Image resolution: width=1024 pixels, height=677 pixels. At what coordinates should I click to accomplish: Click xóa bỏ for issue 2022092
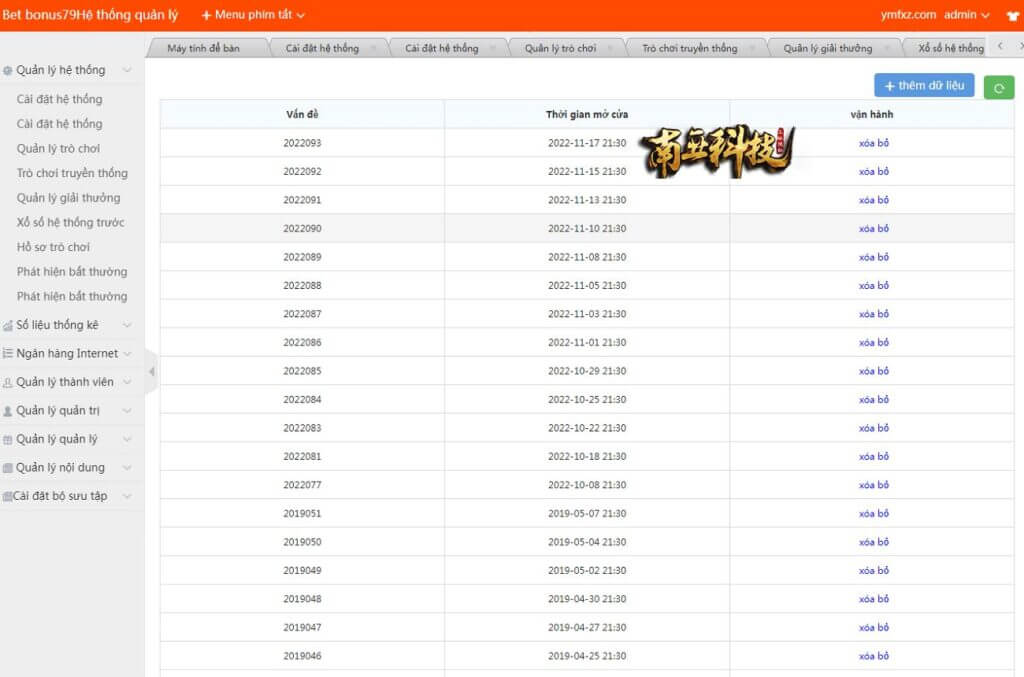[874, 172]
